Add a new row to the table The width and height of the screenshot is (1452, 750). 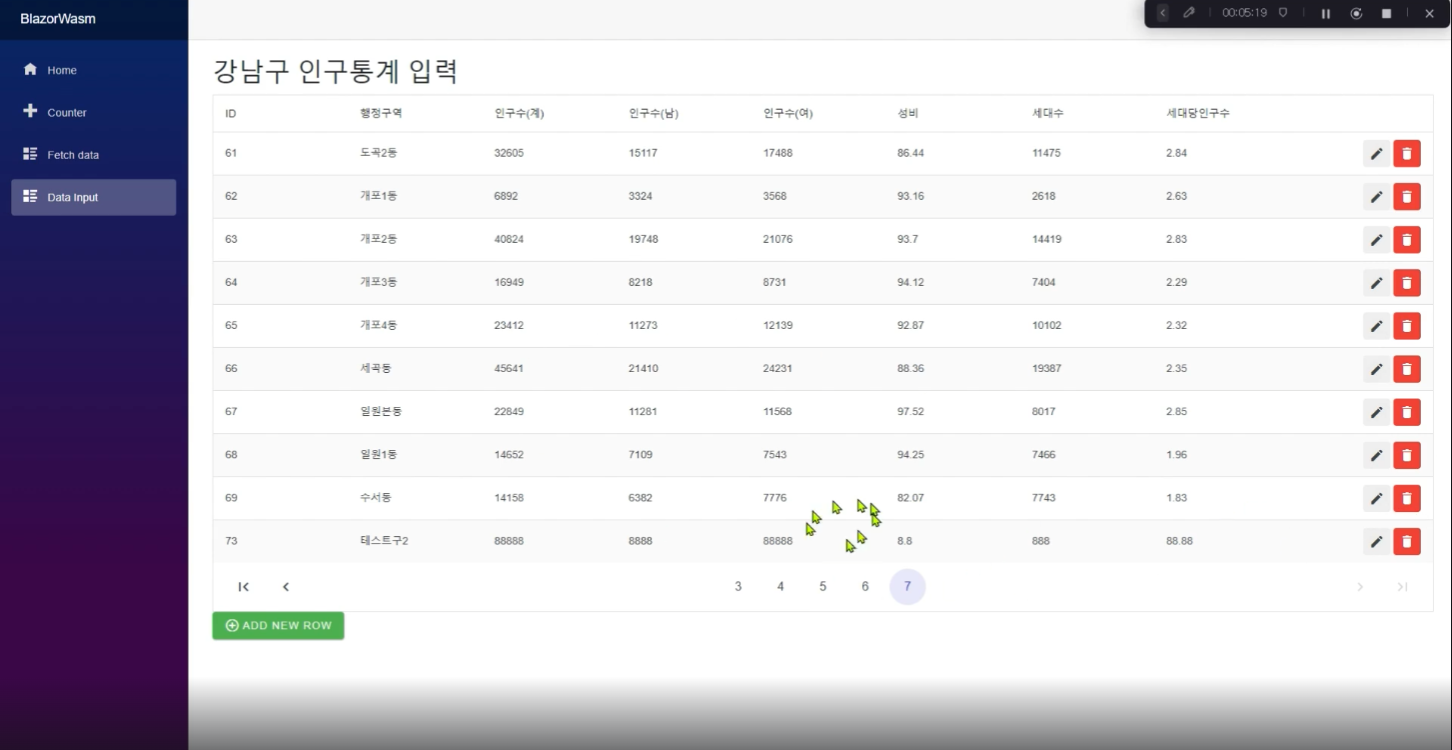278,626
